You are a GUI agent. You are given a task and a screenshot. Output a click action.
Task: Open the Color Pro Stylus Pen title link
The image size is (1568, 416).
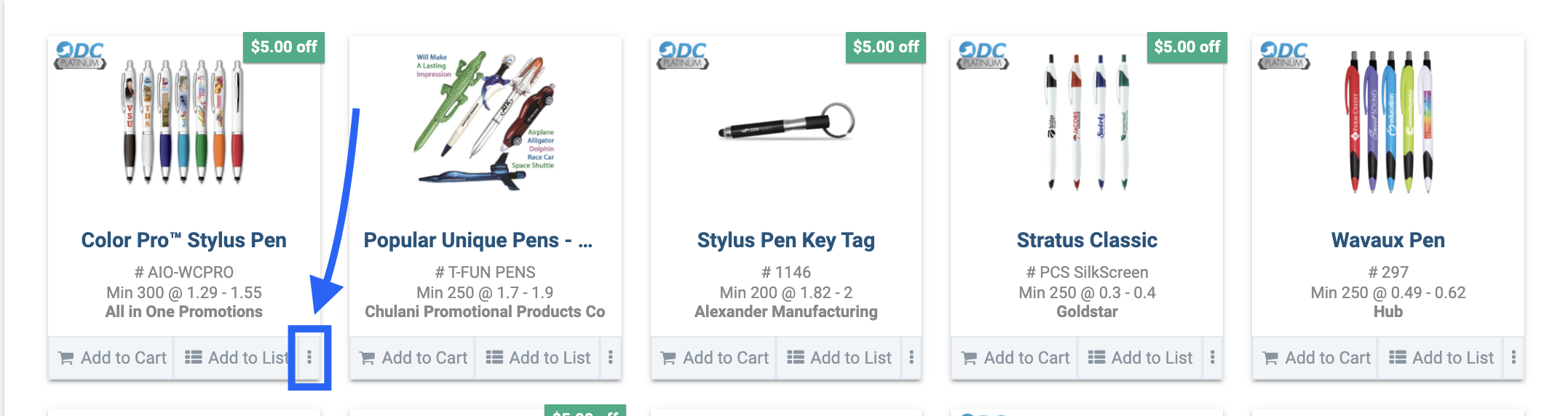click(x=183, y=240)
